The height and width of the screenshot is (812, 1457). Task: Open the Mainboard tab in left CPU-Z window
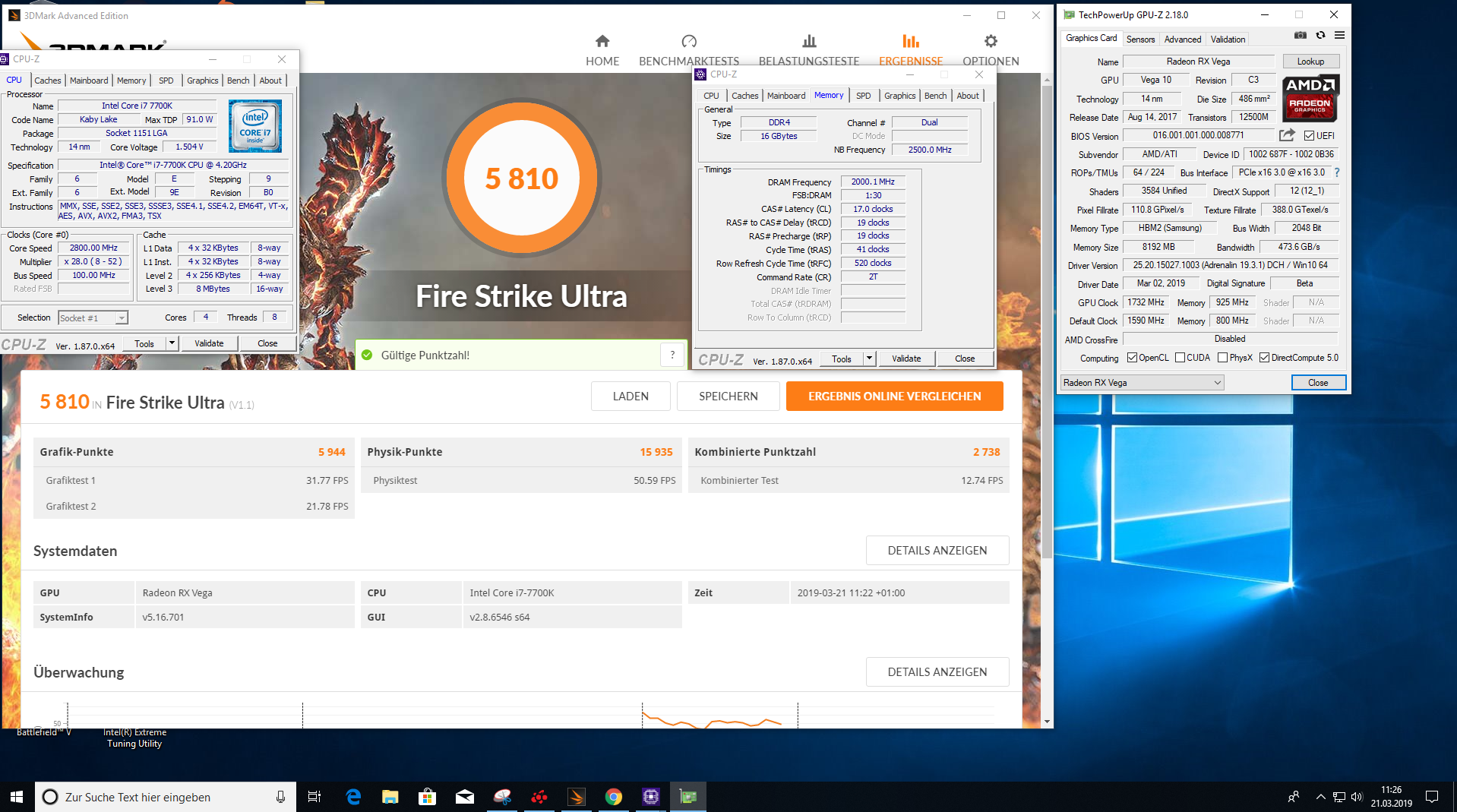pos(89,81)
